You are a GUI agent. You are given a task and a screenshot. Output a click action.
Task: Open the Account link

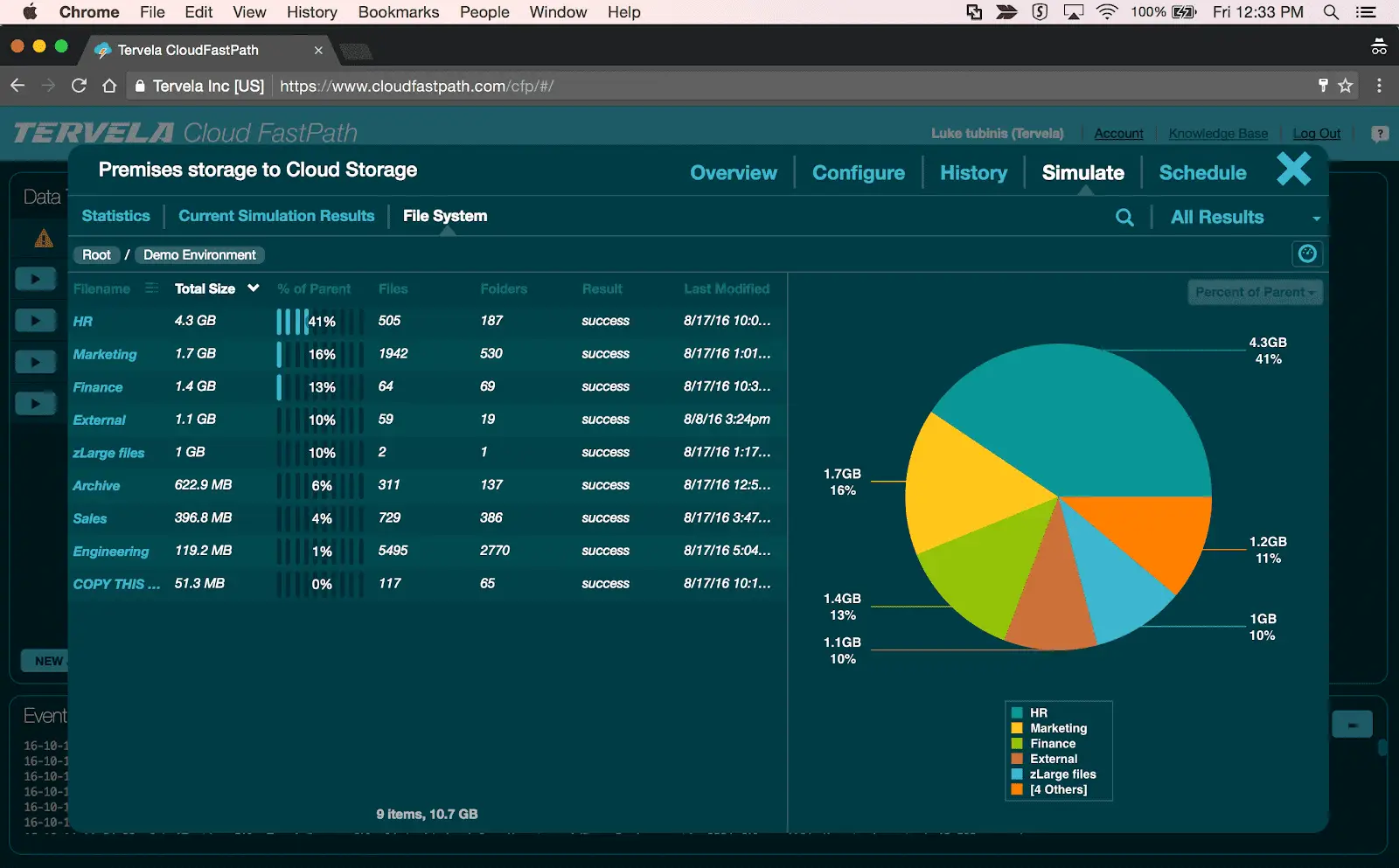point(1118,134)
